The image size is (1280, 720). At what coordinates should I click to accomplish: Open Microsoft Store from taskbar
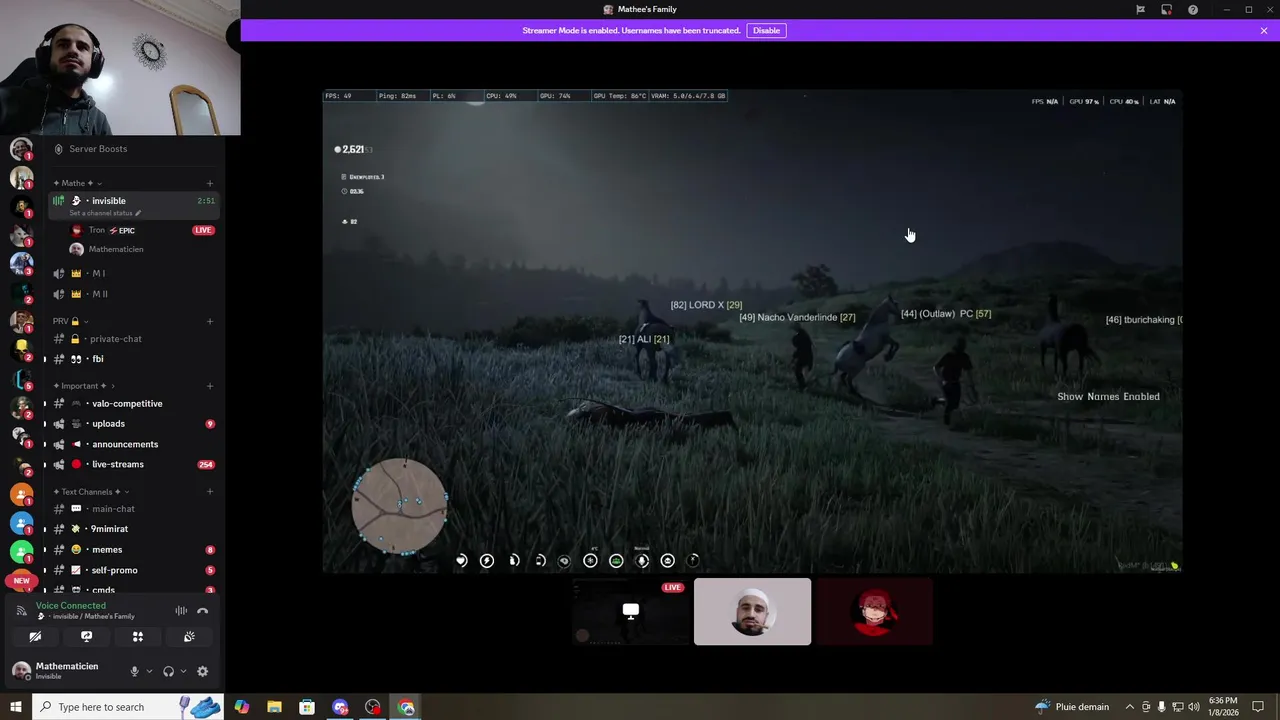pyautogui.click(x=307, y=707)
